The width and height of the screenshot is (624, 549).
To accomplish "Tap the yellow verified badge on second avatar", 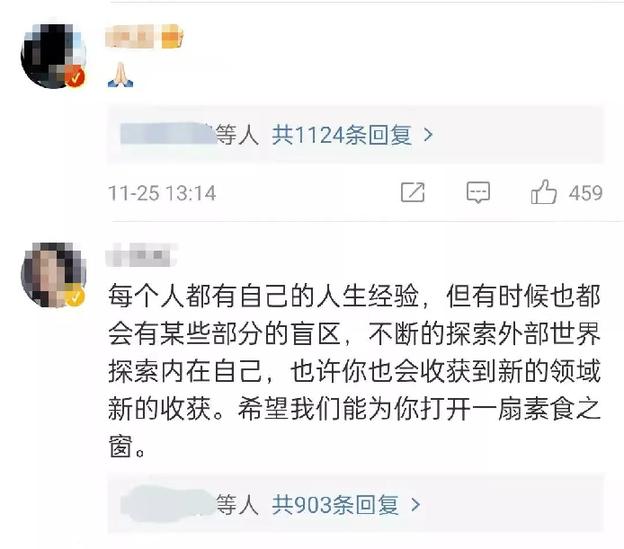I will 75,296.
